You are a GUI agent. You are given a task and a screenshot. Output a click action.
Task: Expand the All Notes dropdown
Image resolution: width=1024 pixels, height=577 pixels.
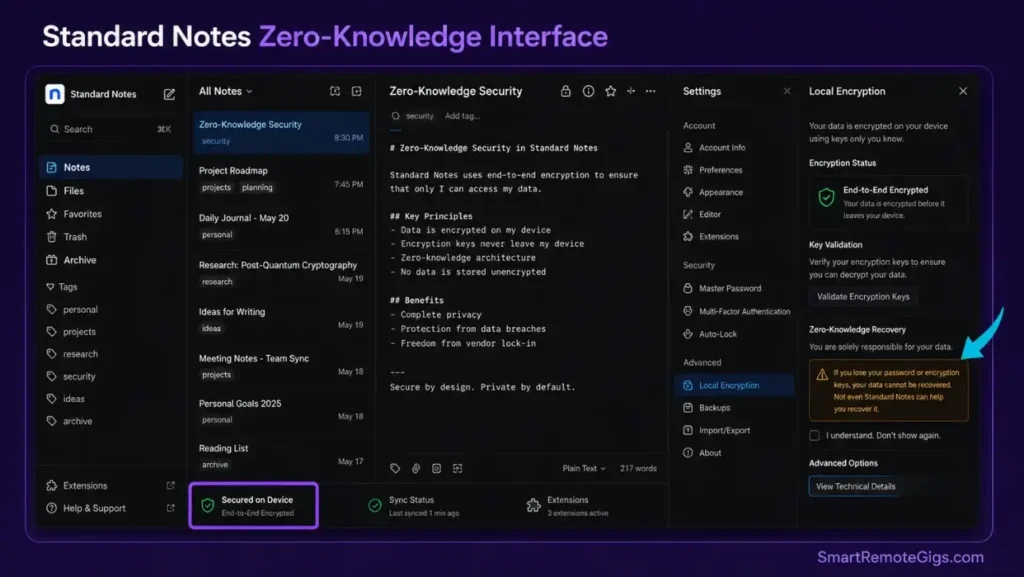pyautogui.click(x=225, y=91)
